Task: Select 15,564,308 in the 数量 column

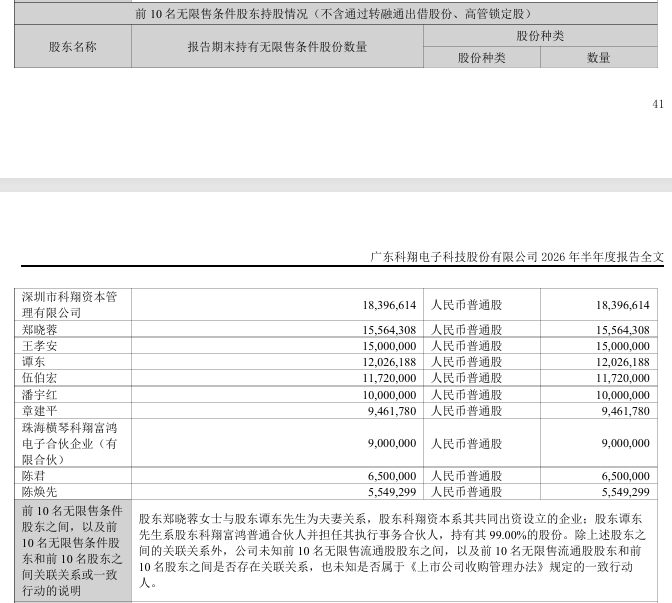Action: point(623,330)
